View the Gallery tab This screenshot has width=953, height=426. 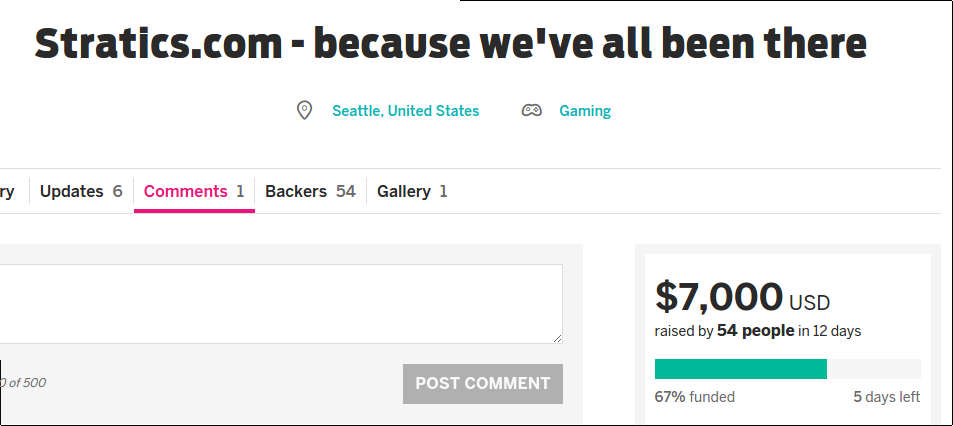(x=412, y=191)
